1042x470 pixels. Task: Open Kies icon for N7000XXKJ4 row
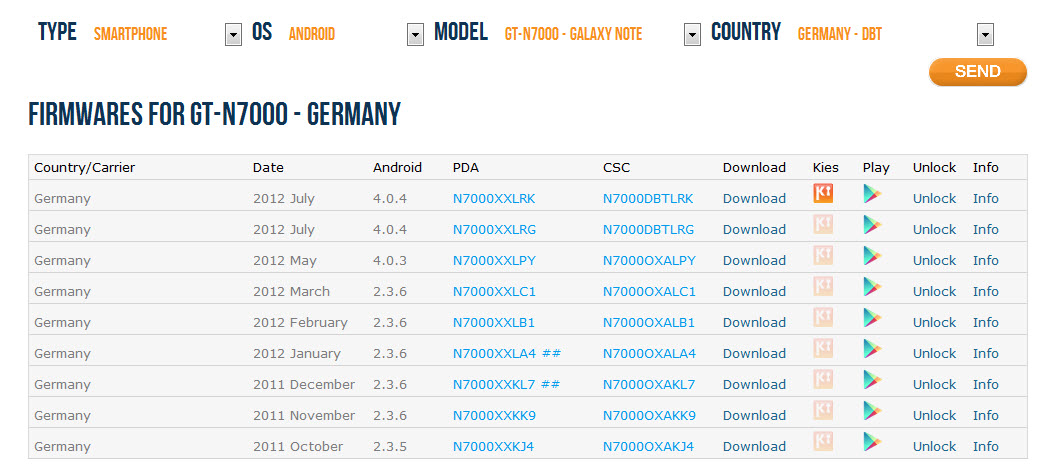pyautogui.click(x=823, y=441)
